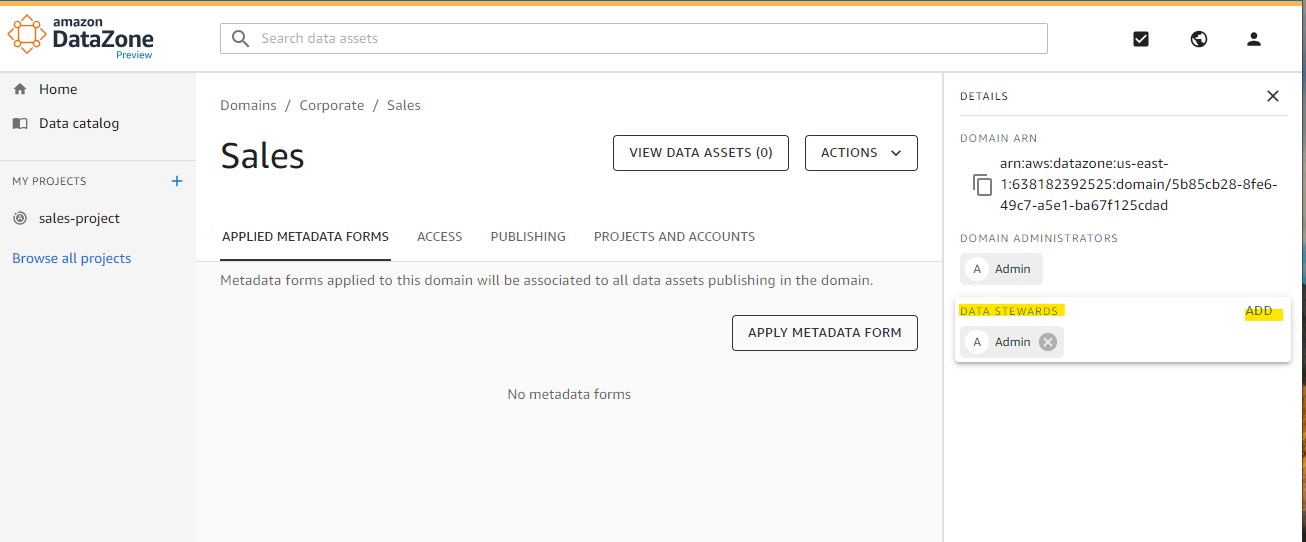Open the tasks checkbox icon in header
This screenshot has height=542, width=1306.
(1141, 39)
